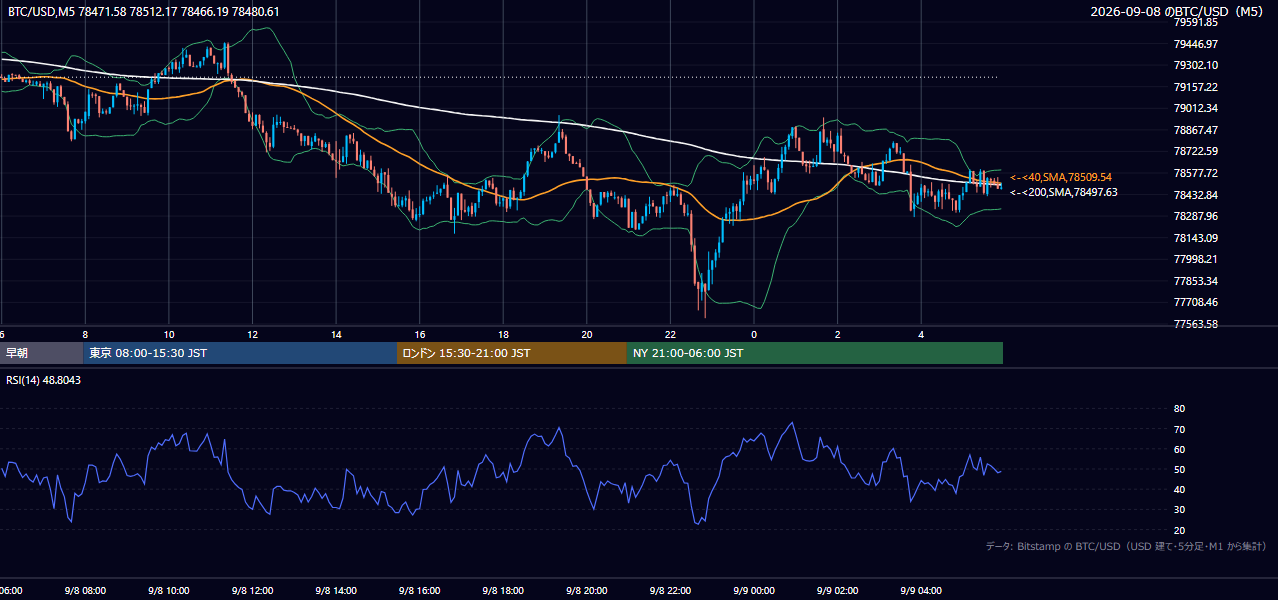Click the RSI 30 level label
Image resolution: width=1278 pixels, height=600 pixels.
point(1179,509)
